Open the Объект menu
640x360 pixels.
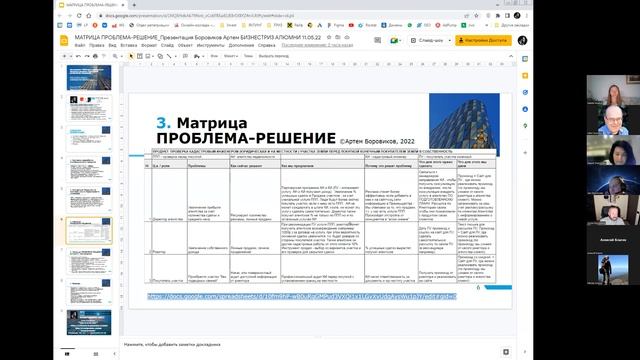(x=185, y=45)
